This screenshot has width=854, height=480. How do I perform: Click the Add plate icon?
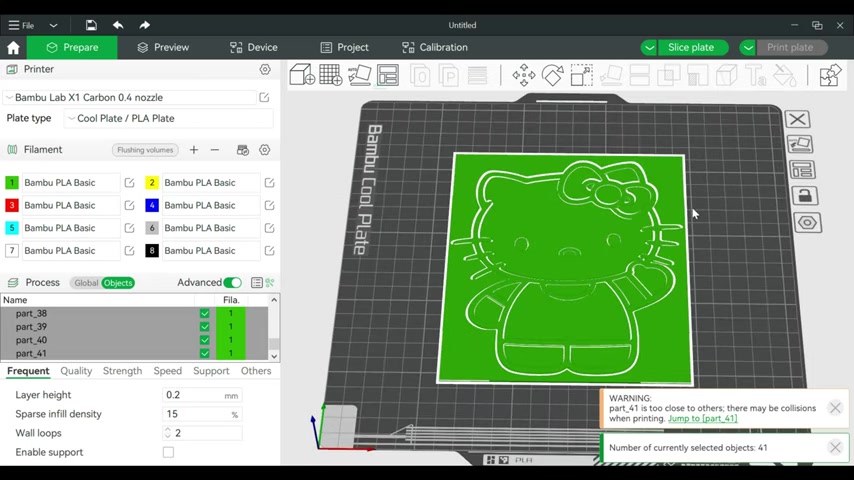330,75
